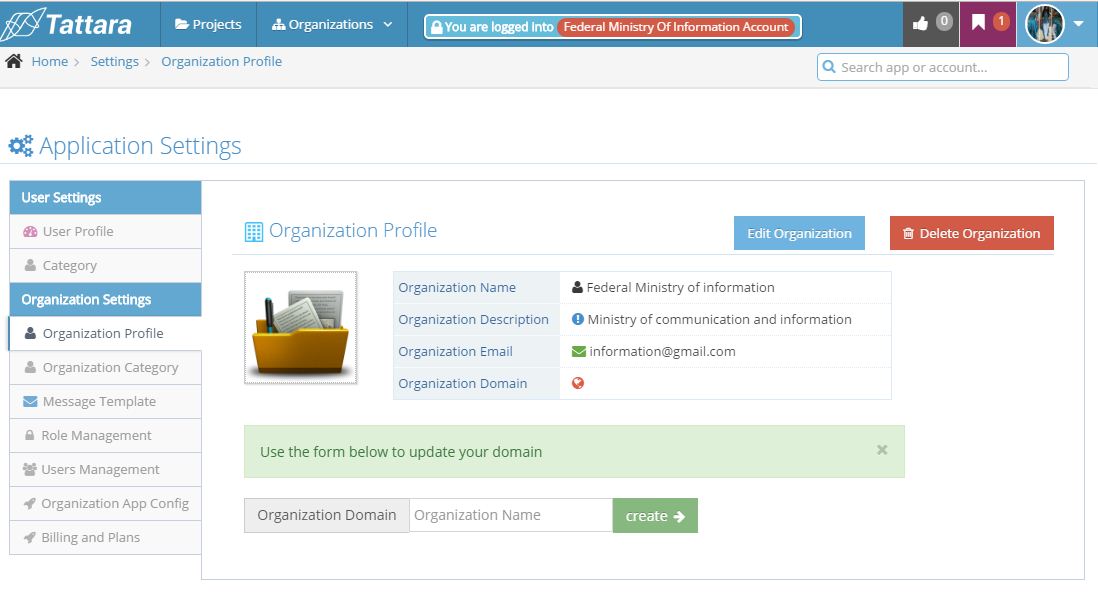Click the Organization Settings section header

106,300
